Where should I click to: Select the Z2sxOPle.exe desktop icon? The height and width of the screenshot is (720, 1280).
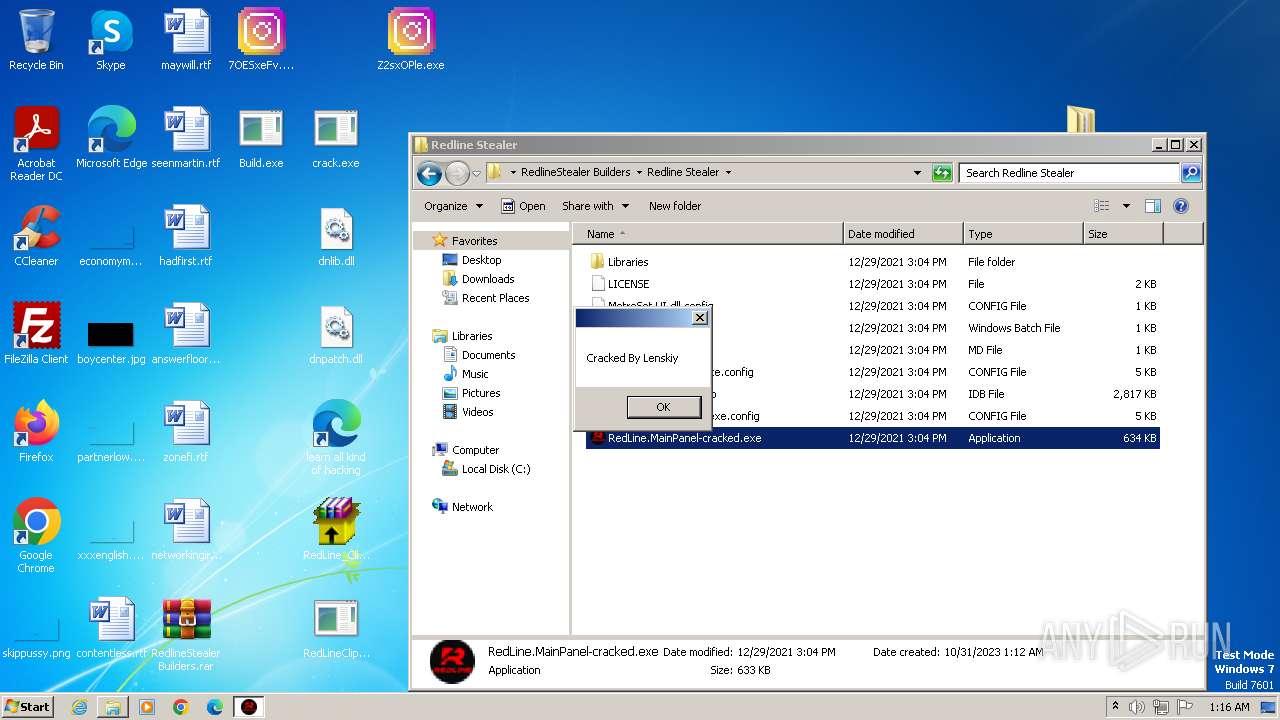(x=411, y=40)
